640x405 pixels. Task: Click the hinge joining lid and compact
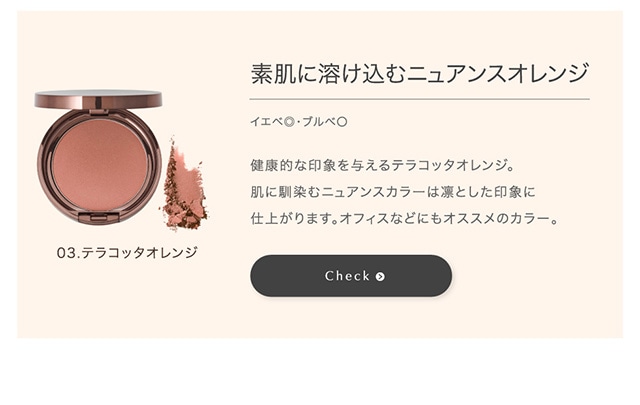(x=99, y=109)
